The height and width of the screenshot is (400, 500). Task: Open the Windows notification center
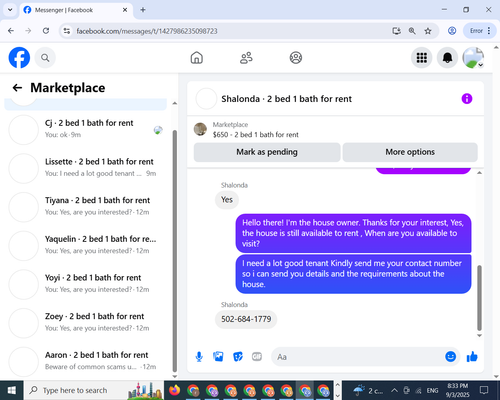coord(484,390)
